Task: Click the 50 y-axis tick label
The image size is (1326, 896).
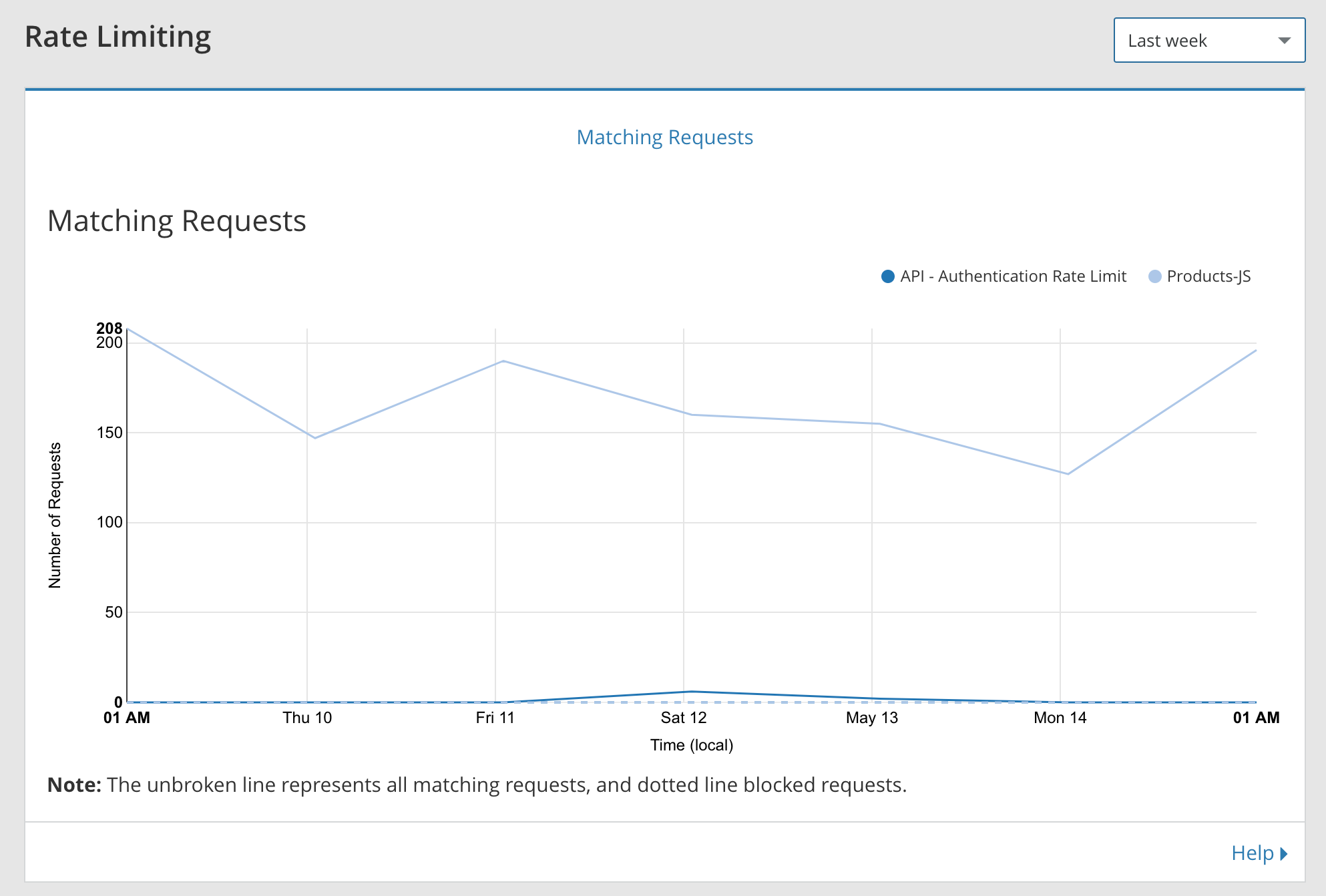Action: click(x=114, y=612)
